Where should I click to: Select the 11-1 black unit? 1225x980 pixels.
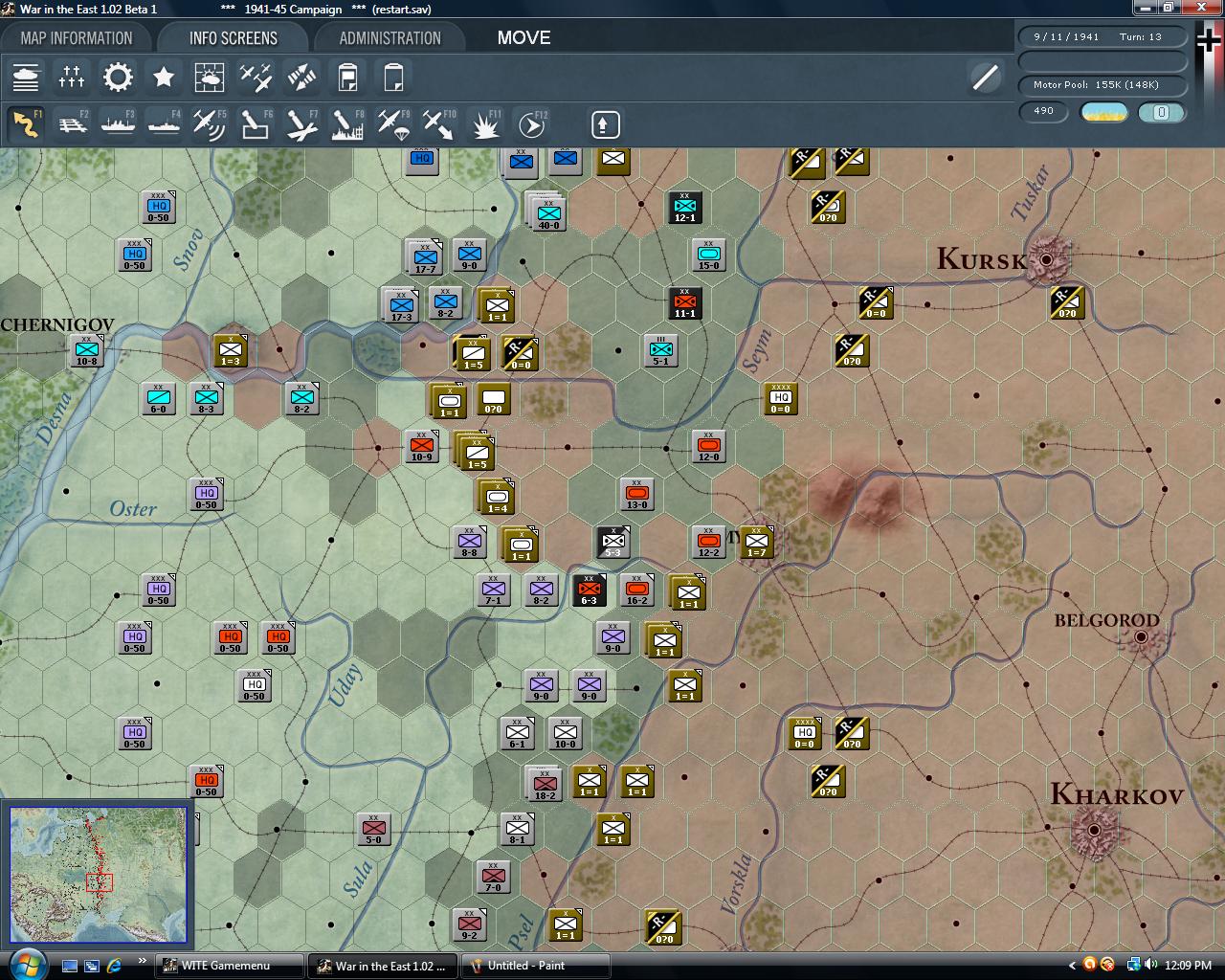click(684, 302)
